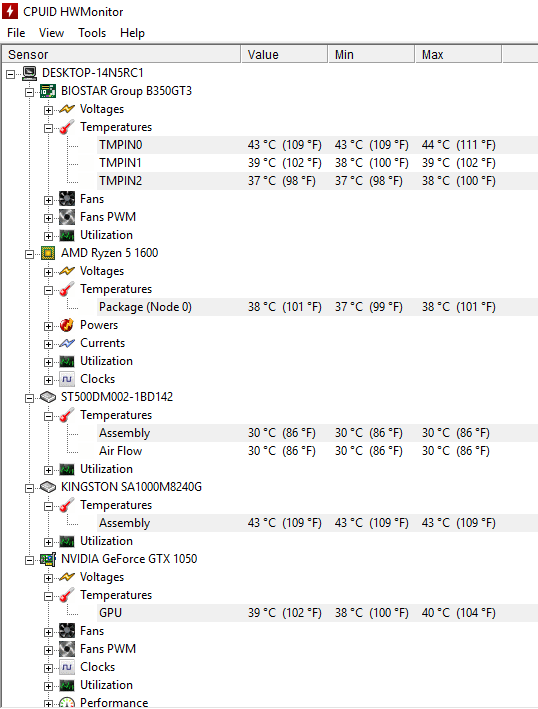This screenshot has height=709, width=538.
Task: Collapse the KINGSTON SA1000M8240G node
Action: click(x=29, y=488)
